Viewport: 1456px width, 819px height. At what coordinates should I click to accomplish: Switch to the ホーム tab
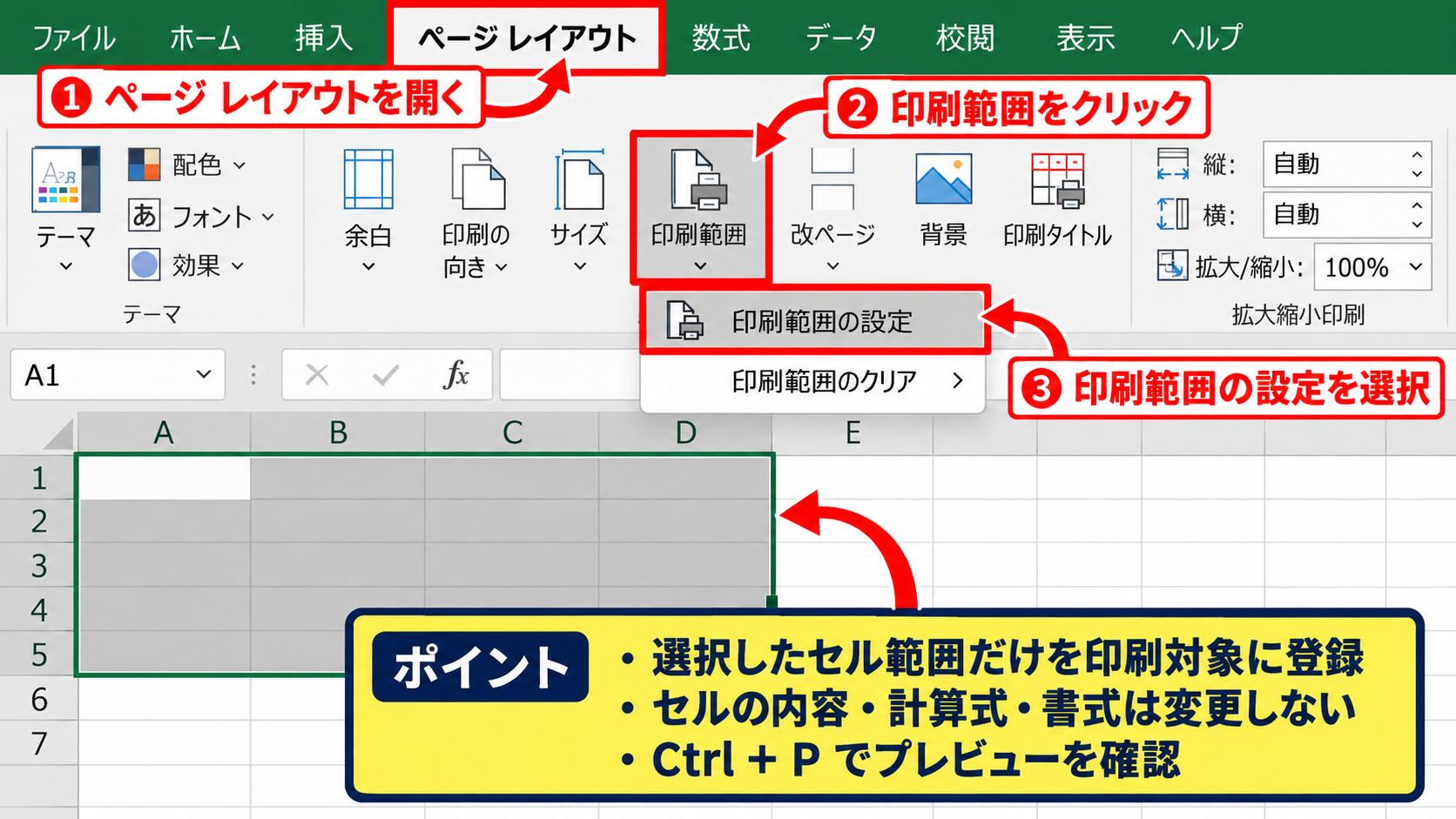tap(206, 38)
